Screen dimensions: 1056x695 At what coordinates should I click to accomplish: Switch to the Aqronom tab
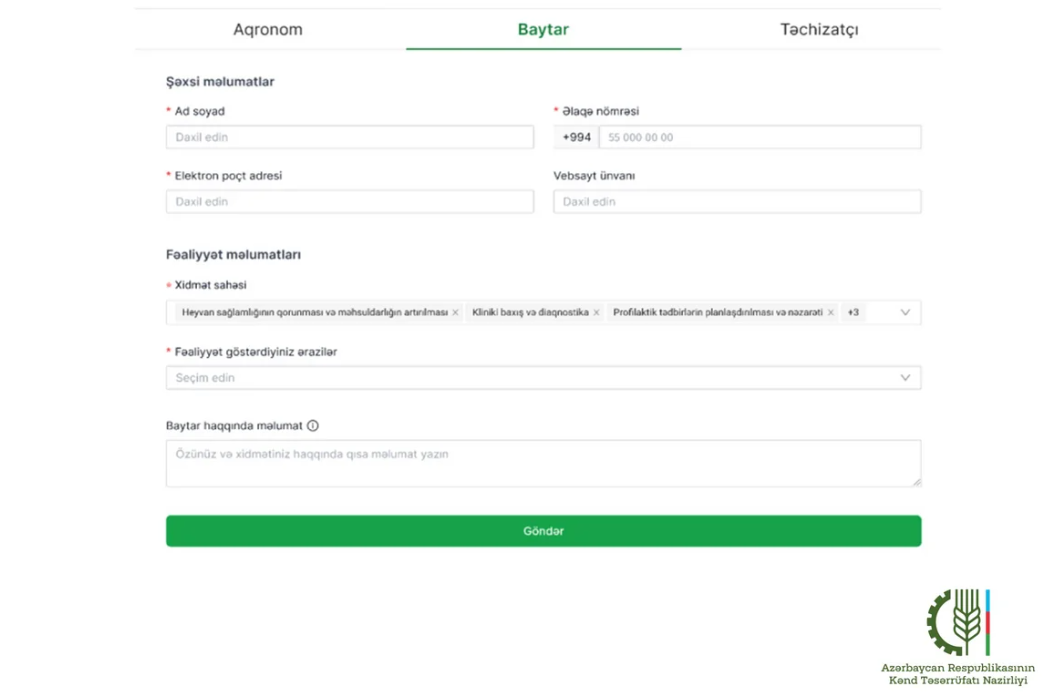click(x=268, y=30)
